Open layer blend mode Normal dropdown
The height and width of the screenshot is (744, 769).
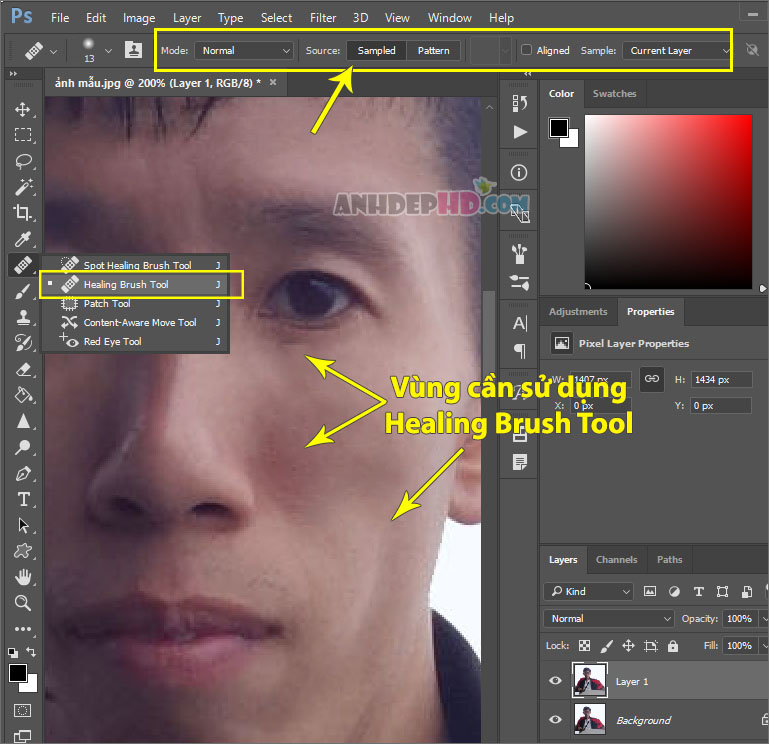click(609, 618)
